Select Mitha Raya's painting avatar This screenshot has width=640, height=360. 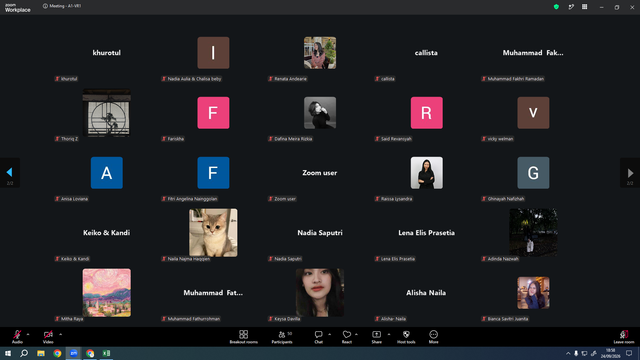coord(107,293)
